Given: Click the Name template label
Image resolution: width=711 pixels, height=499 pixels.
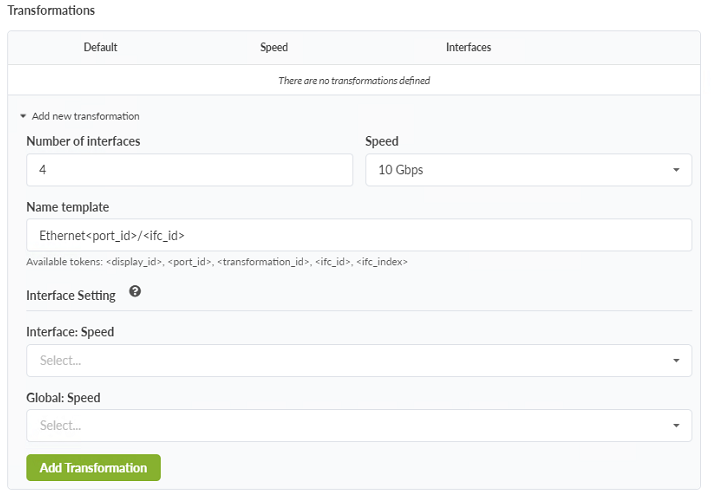Looking at the screenshot, I should pos(67,207).
